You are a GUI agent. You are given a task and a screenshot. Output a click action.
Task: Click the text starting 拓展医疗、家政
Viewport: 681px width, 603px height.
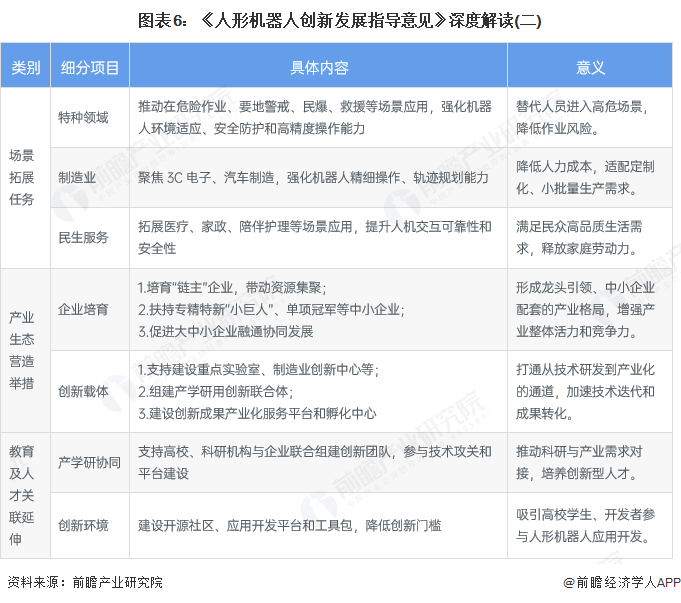pyautogui.click(x=315, y=237)
